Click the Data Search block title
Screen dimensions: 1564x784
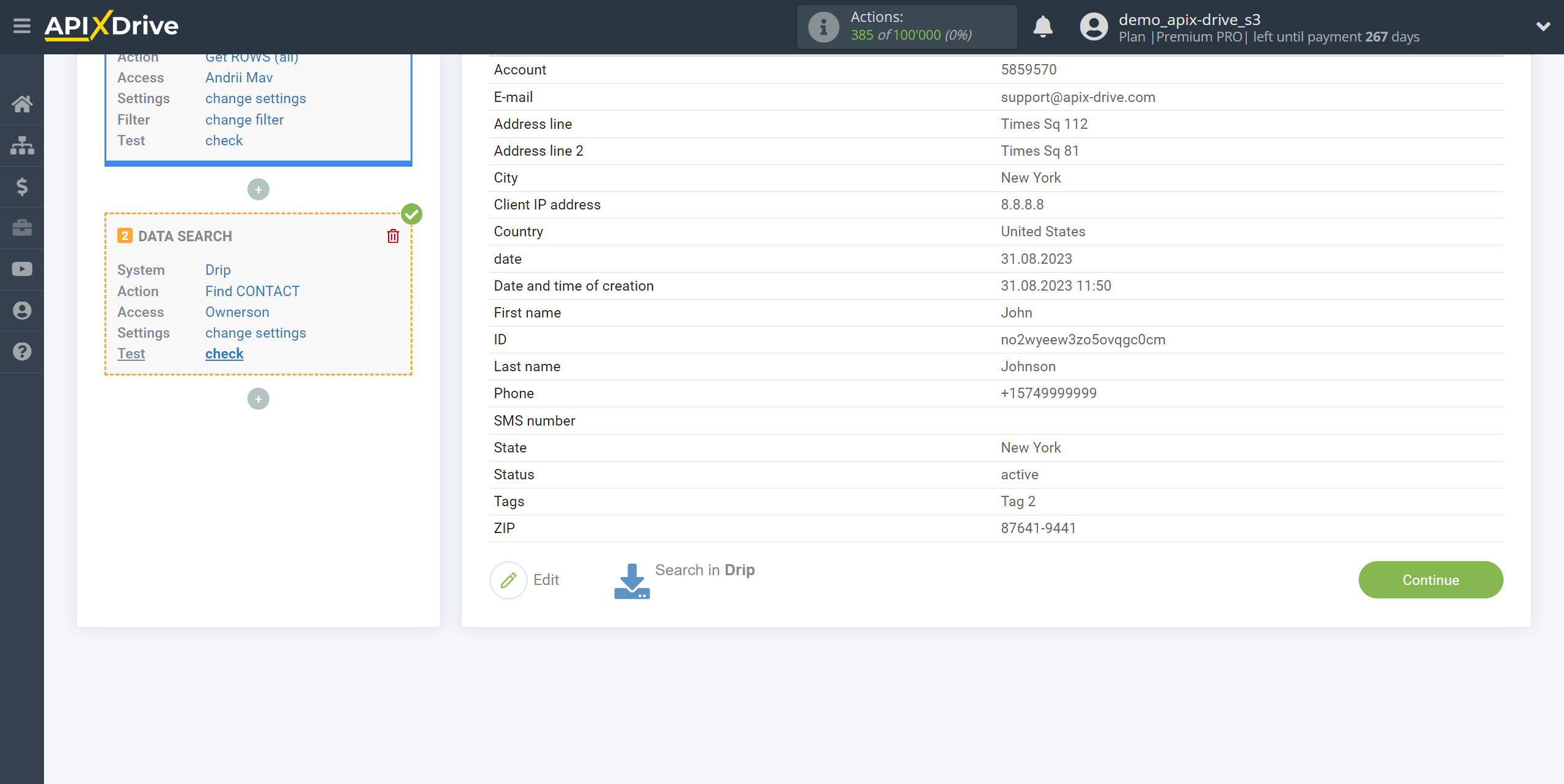pos(185,236)
